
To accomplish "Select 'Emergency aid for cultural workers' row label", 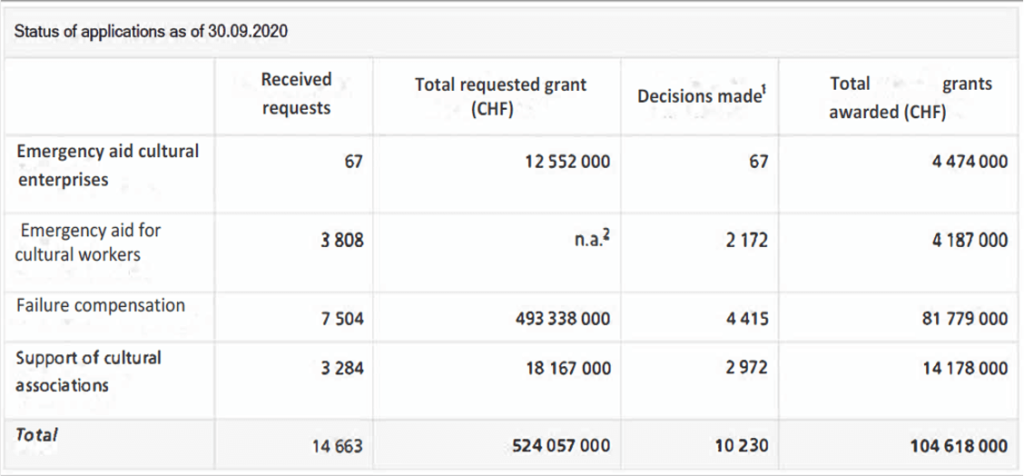I will [90, 242].
